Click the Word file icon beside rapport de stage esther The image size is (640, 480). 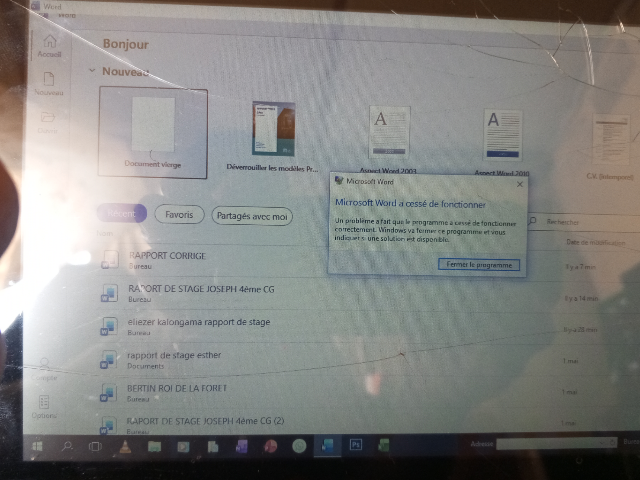pyautogui.click(x=109, y=360)
